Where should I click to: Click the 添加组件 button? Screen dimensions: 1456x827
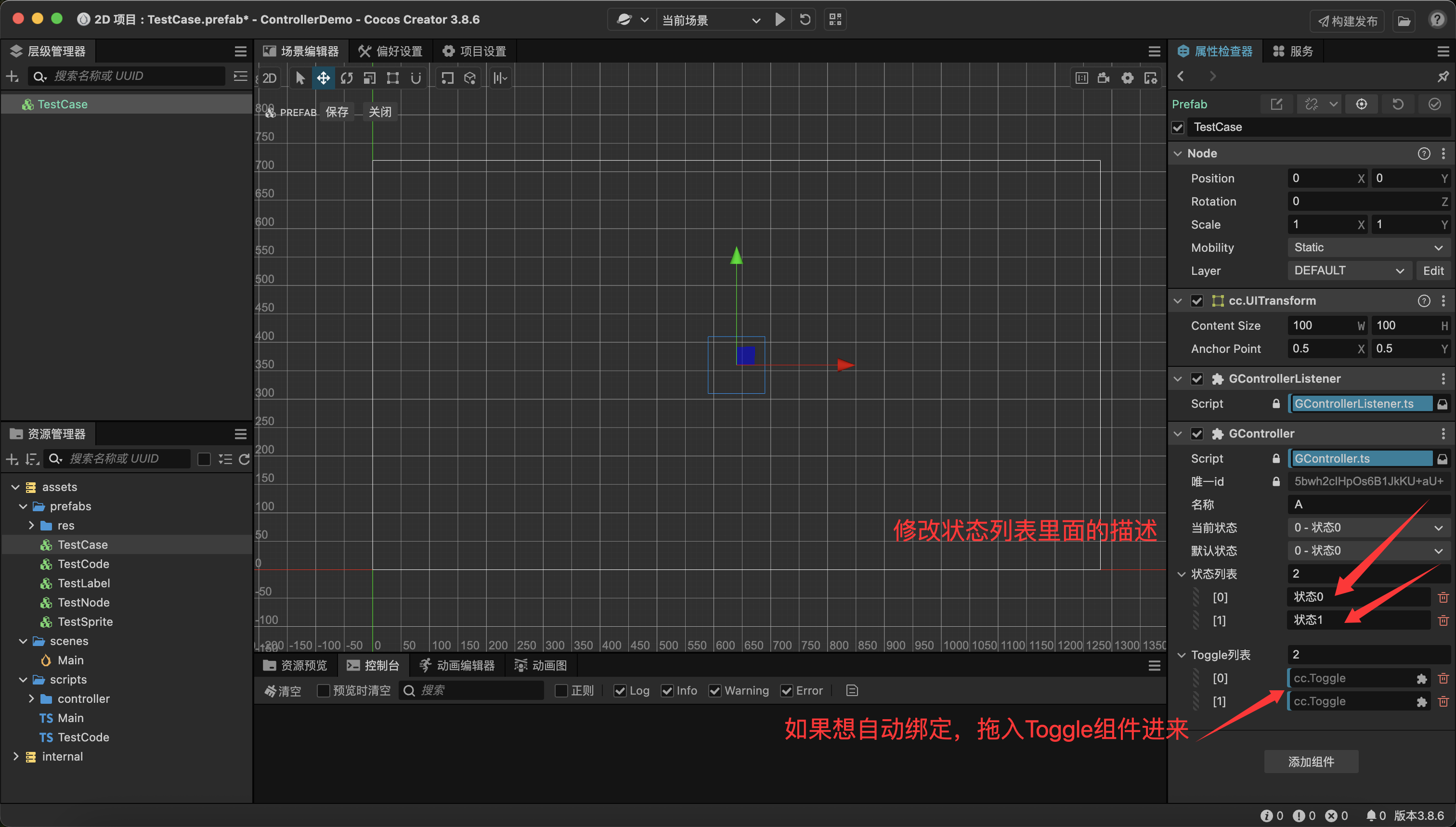(x=1311, y=762)
